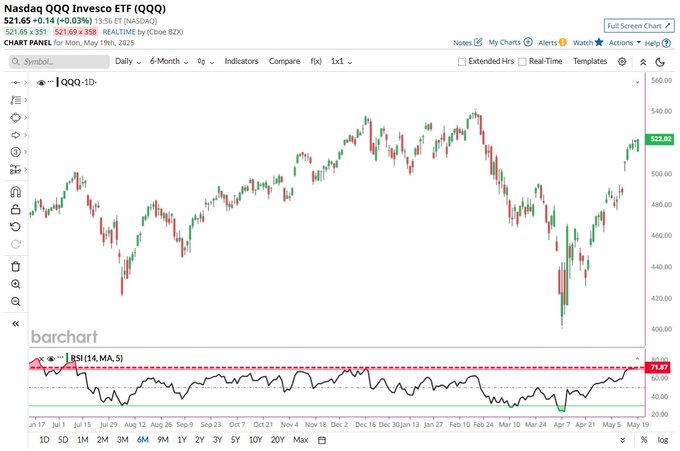Open the Compare menu

284,61
